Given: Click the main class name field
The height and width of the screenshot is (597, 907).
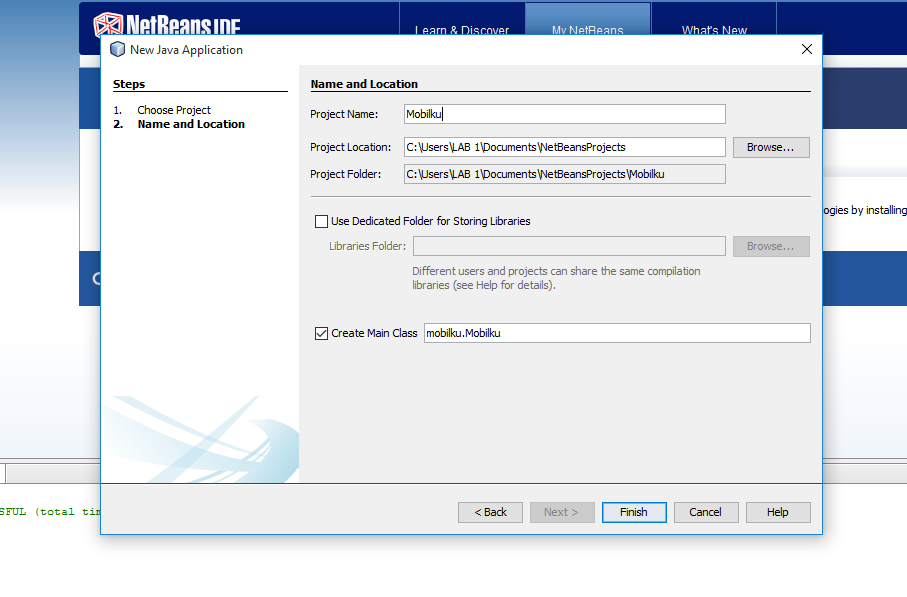Looking at the screenshot, I should 617,333.
